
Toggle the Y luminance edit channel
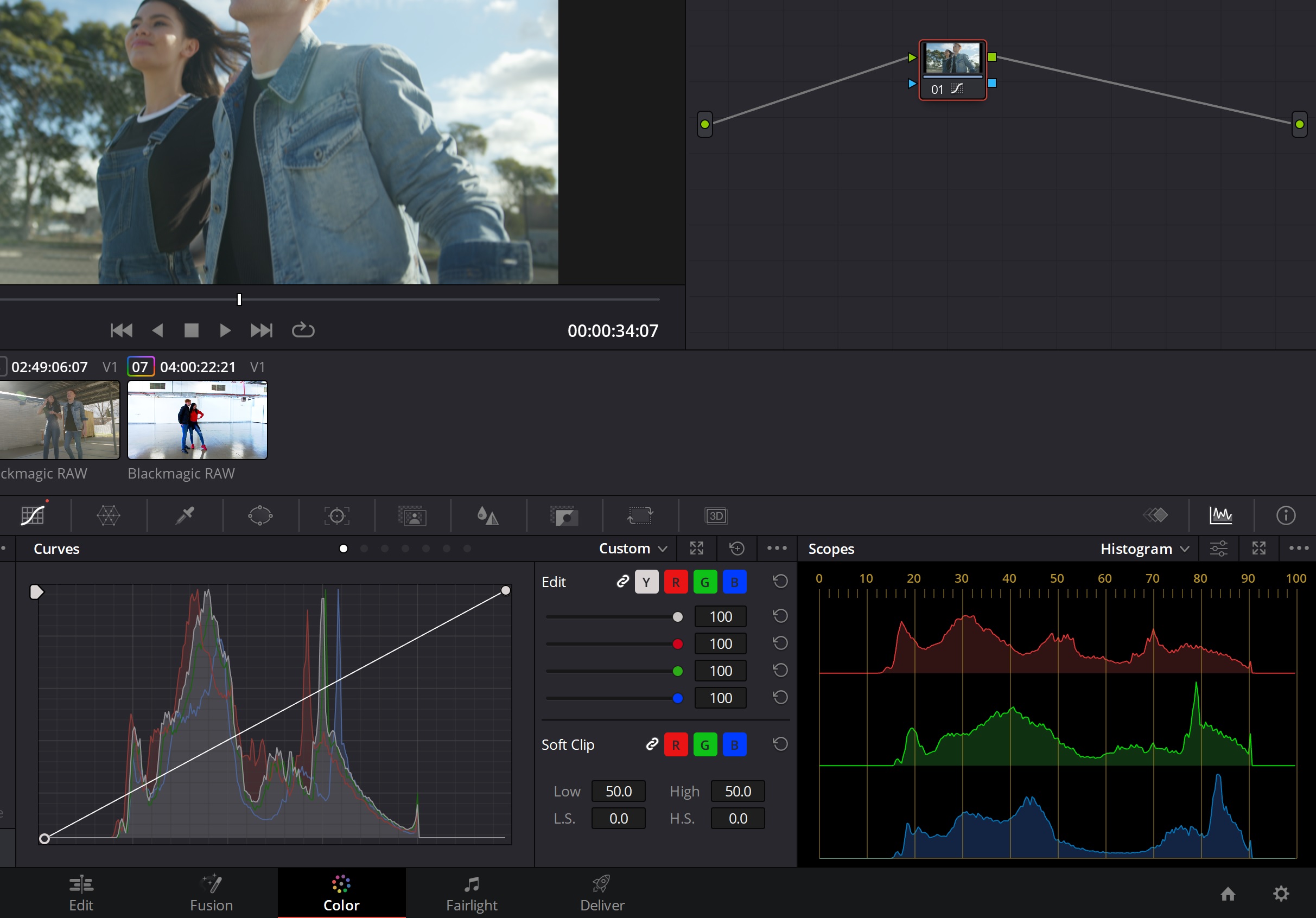tap(646, 582)
